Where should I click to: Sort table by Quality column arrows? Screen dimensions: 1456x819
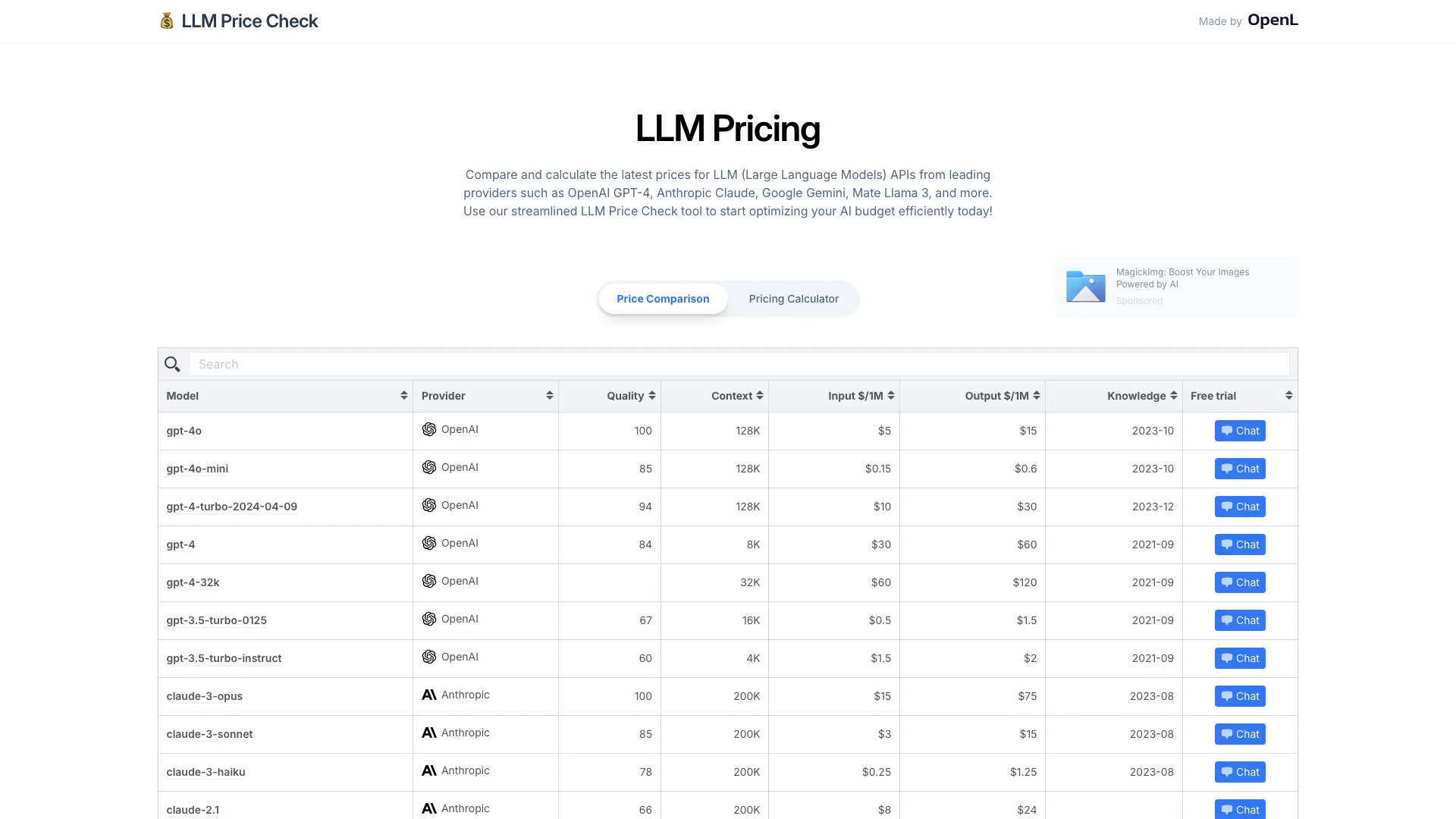[652, 395]
